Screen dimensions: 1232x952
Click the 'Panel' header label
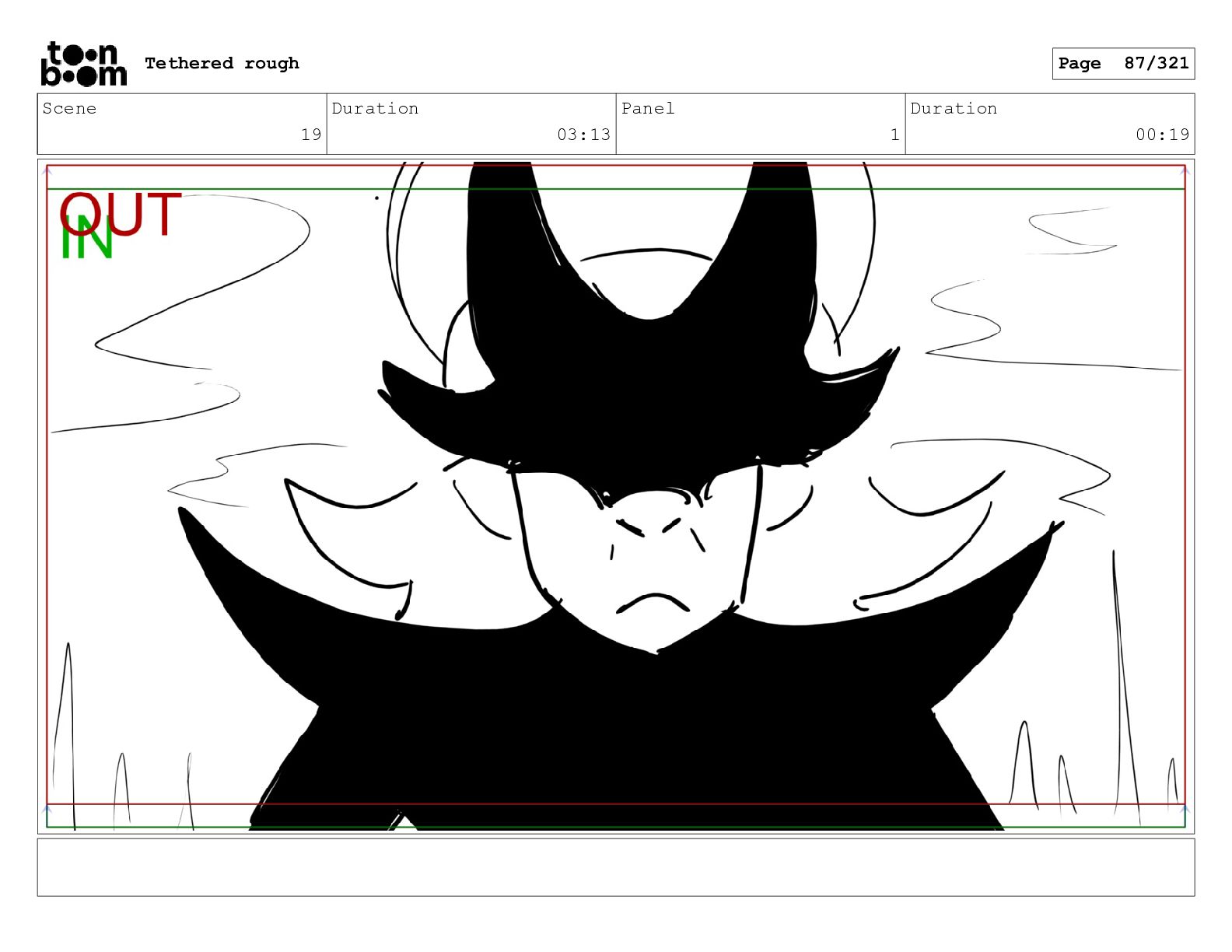point(648,108)
